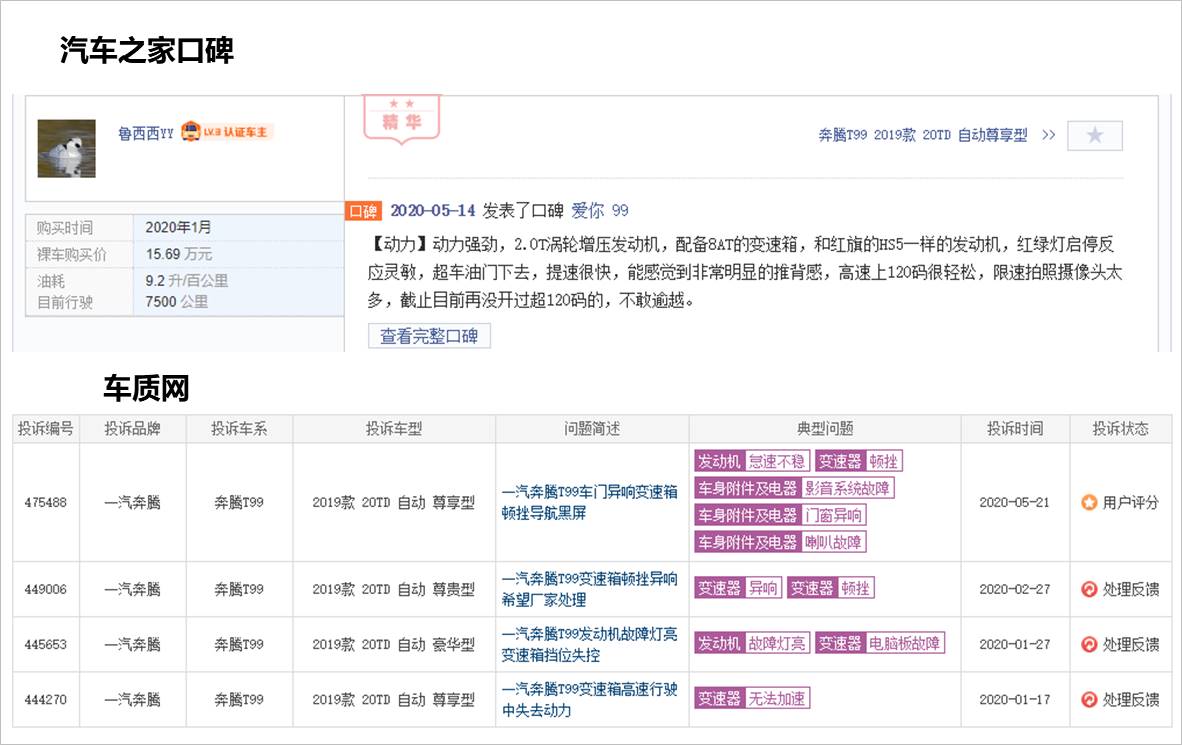
Task: Click 典型问题 column header
Action: (x=825, y=428)
